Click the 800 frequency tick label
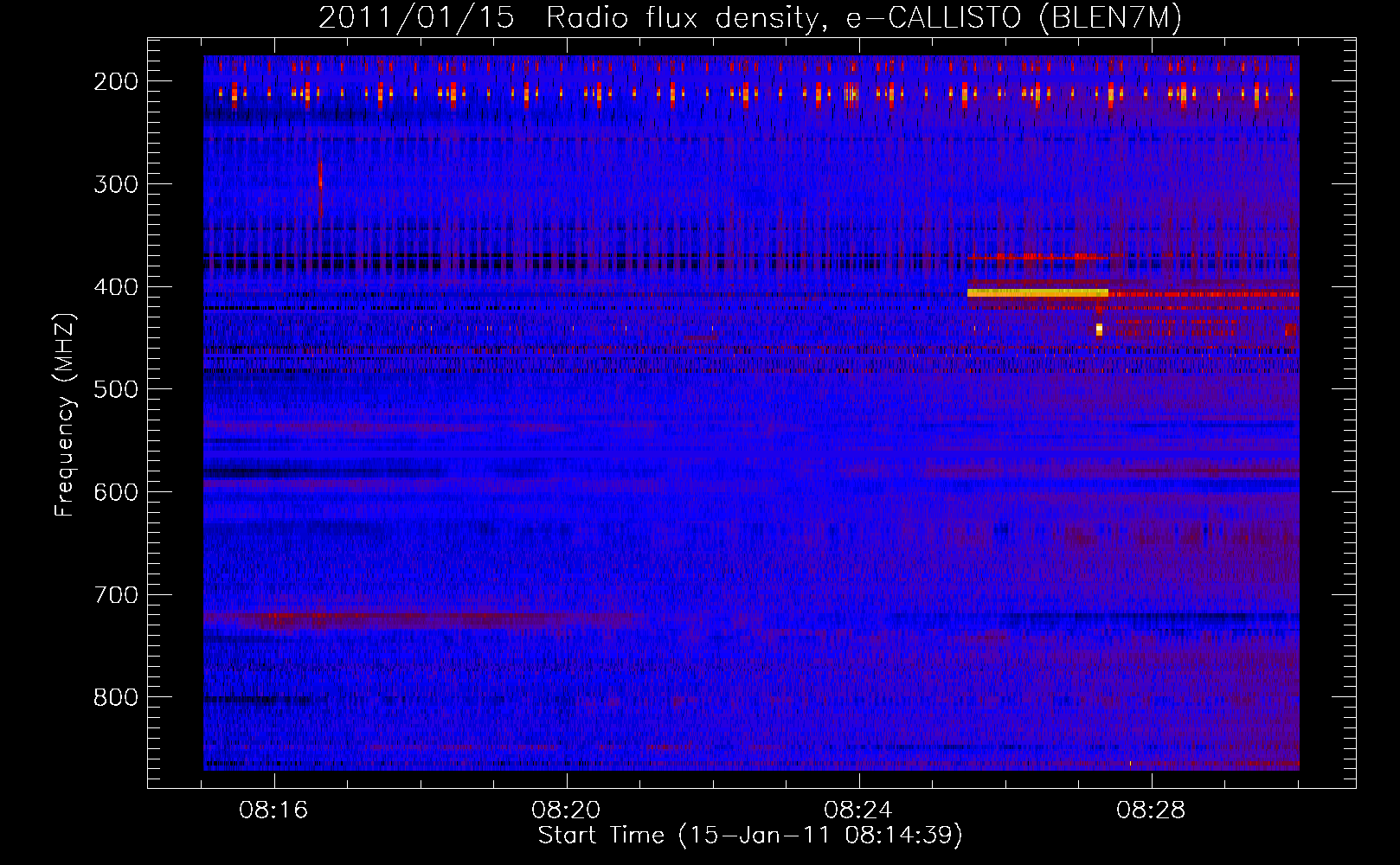The height and width of the screenshot is (865, 1400). (116, 697)
